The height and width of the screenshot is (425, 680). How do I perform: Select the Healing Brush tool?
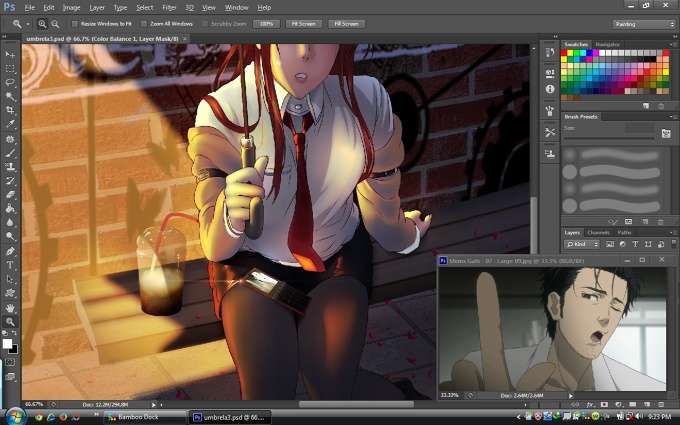coord(10,139)
